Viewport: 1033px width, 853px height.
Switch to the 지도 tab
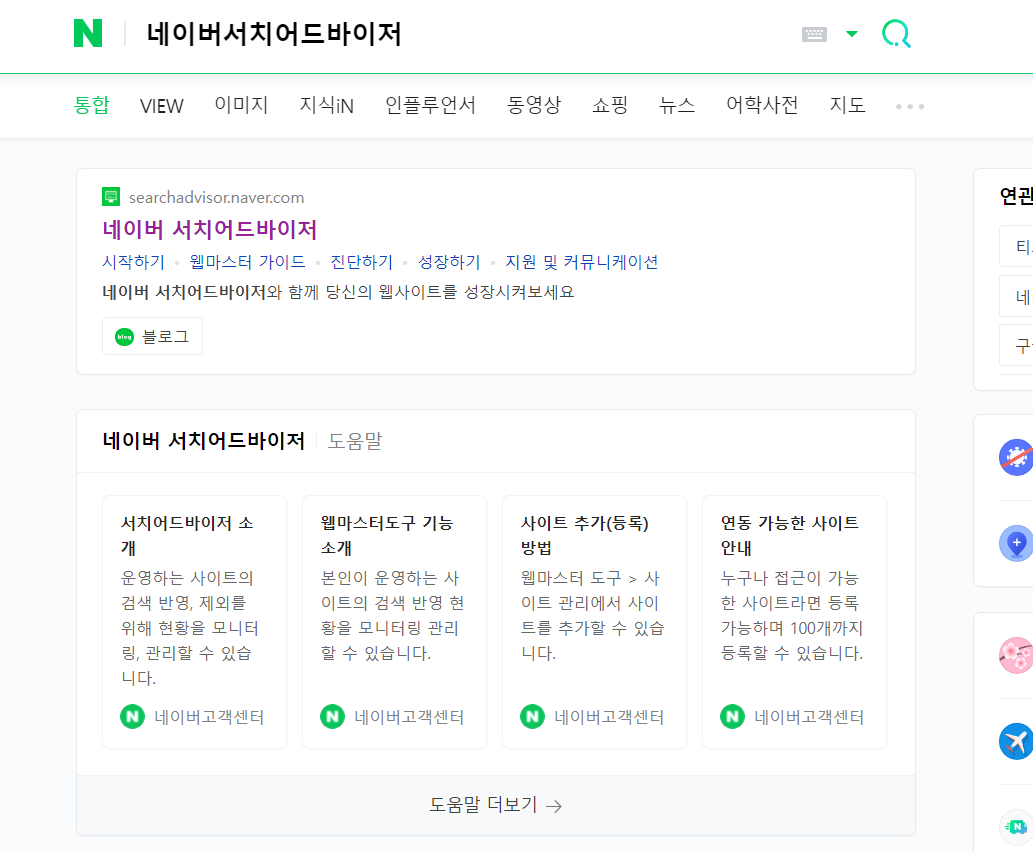pyautogui.click(x=847, y=105)
